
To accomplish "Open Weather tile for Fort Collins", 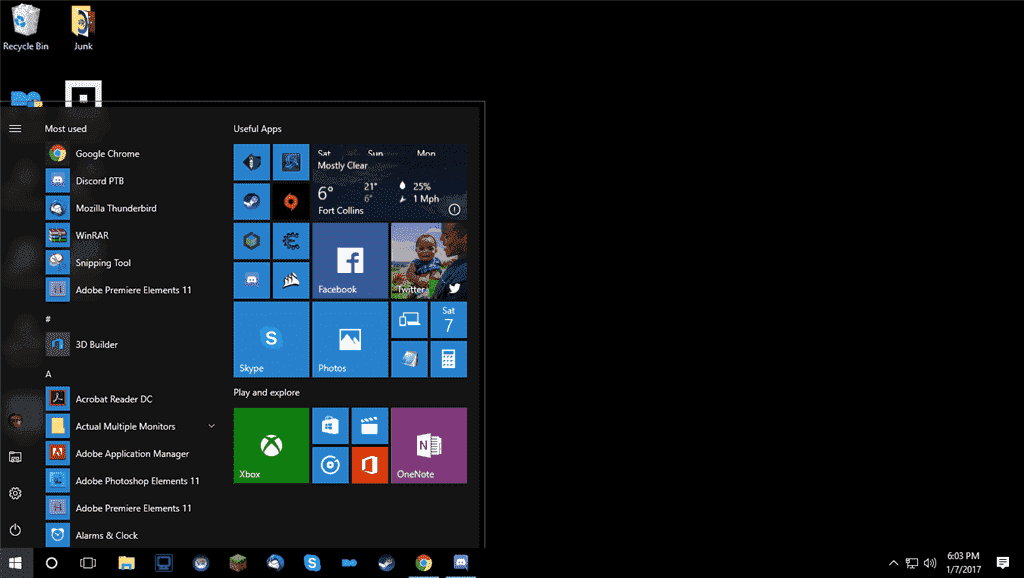I will click(x=389, y=182).
